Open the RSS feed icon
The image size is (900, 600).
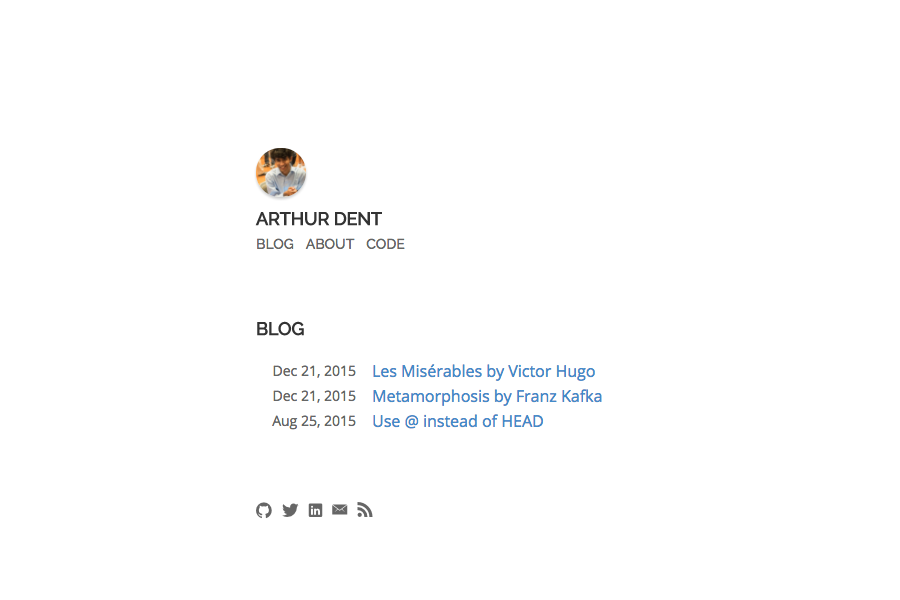[364, 510]
